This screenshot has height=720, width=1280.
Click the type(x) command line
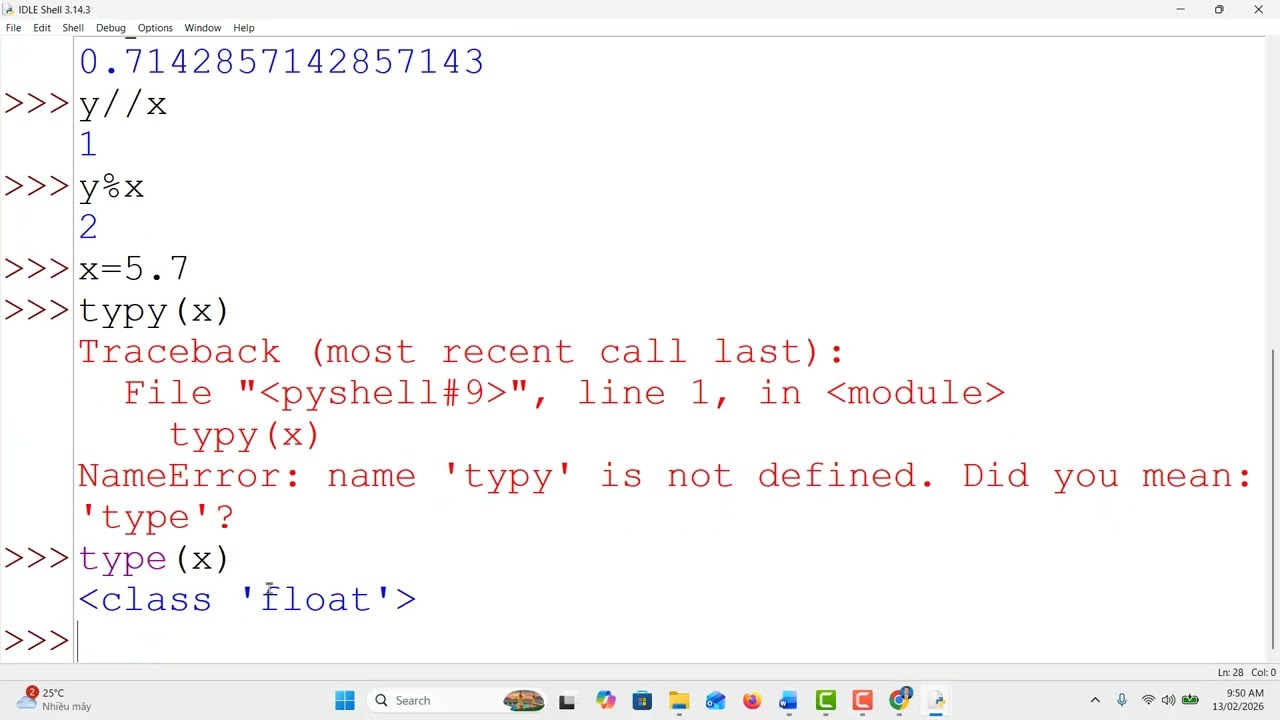154,558
